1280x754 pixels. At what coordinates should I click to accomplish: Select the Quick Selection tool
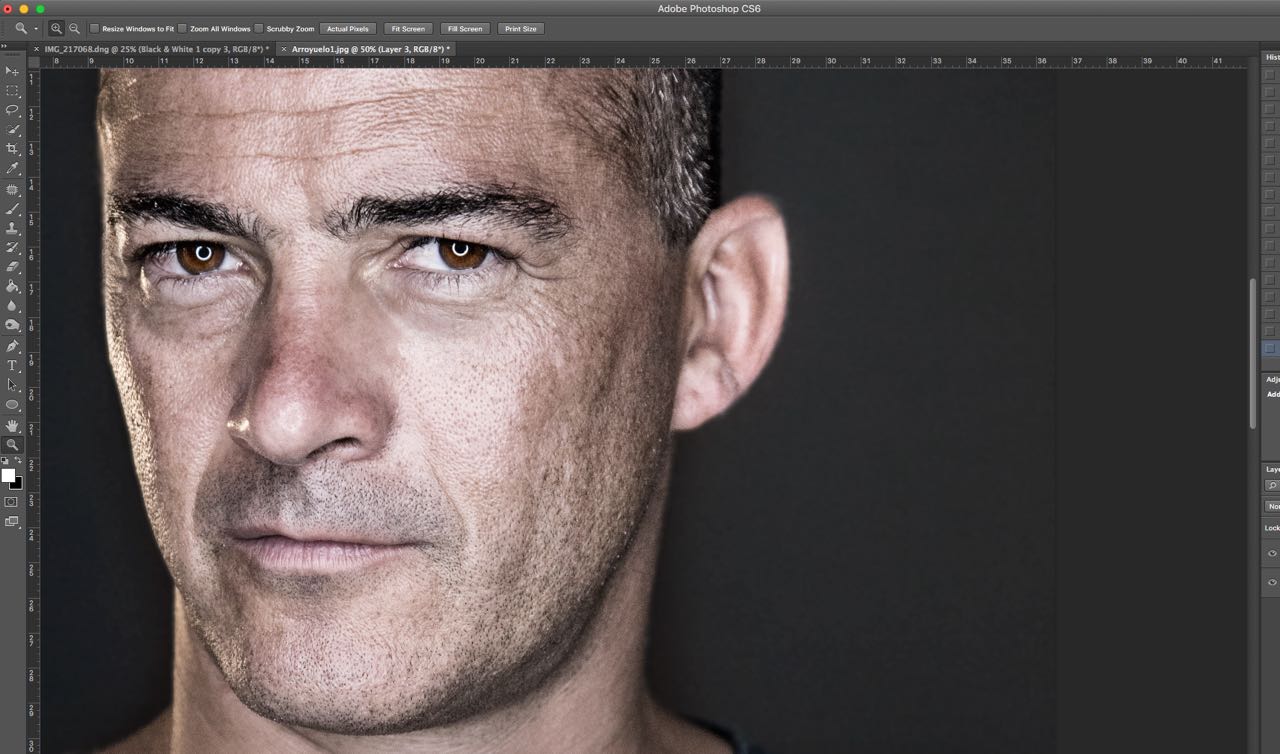tap(12, 130)
